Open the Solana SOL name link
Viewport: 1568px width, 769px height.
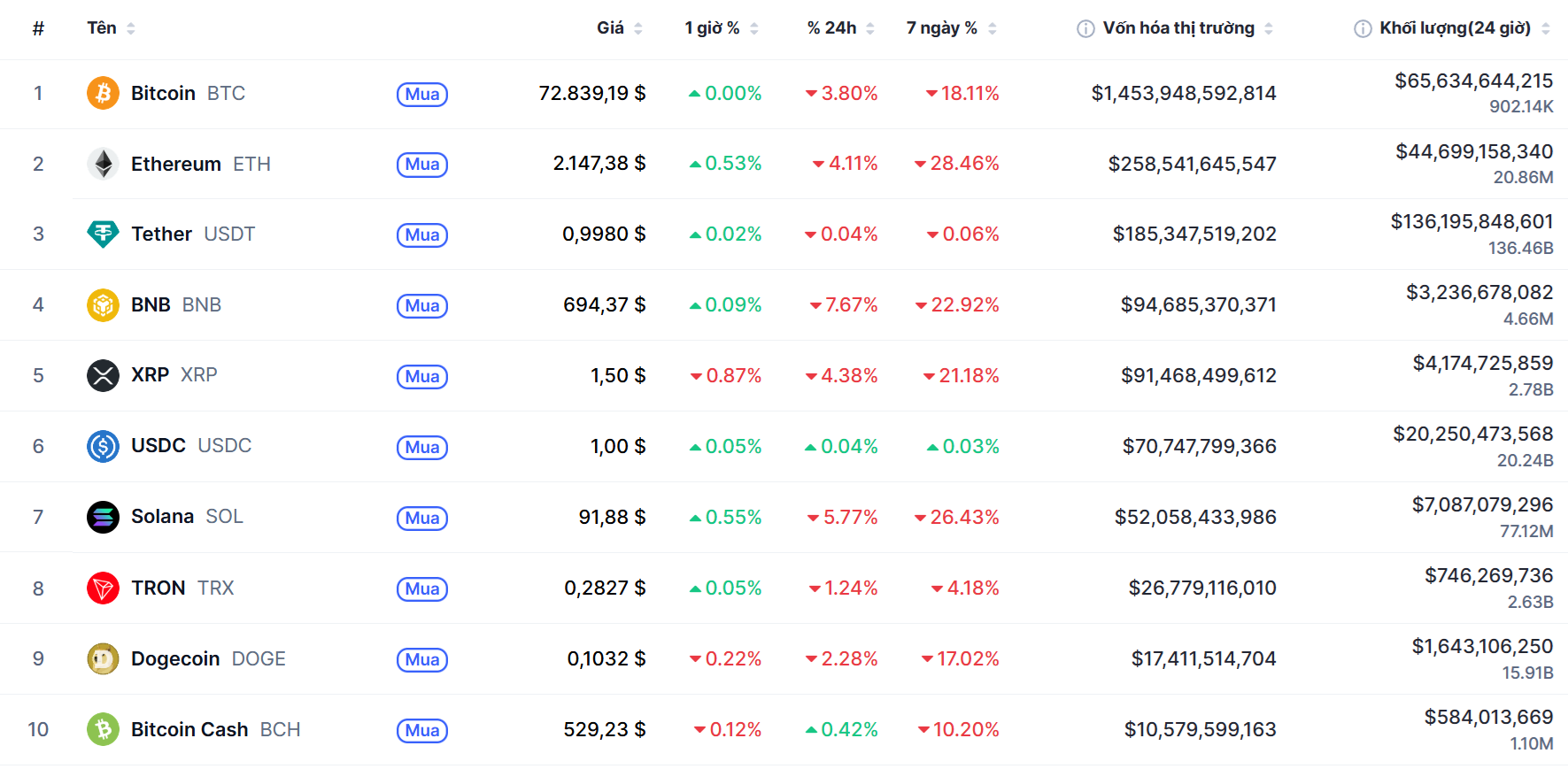(x=187, y=516)
